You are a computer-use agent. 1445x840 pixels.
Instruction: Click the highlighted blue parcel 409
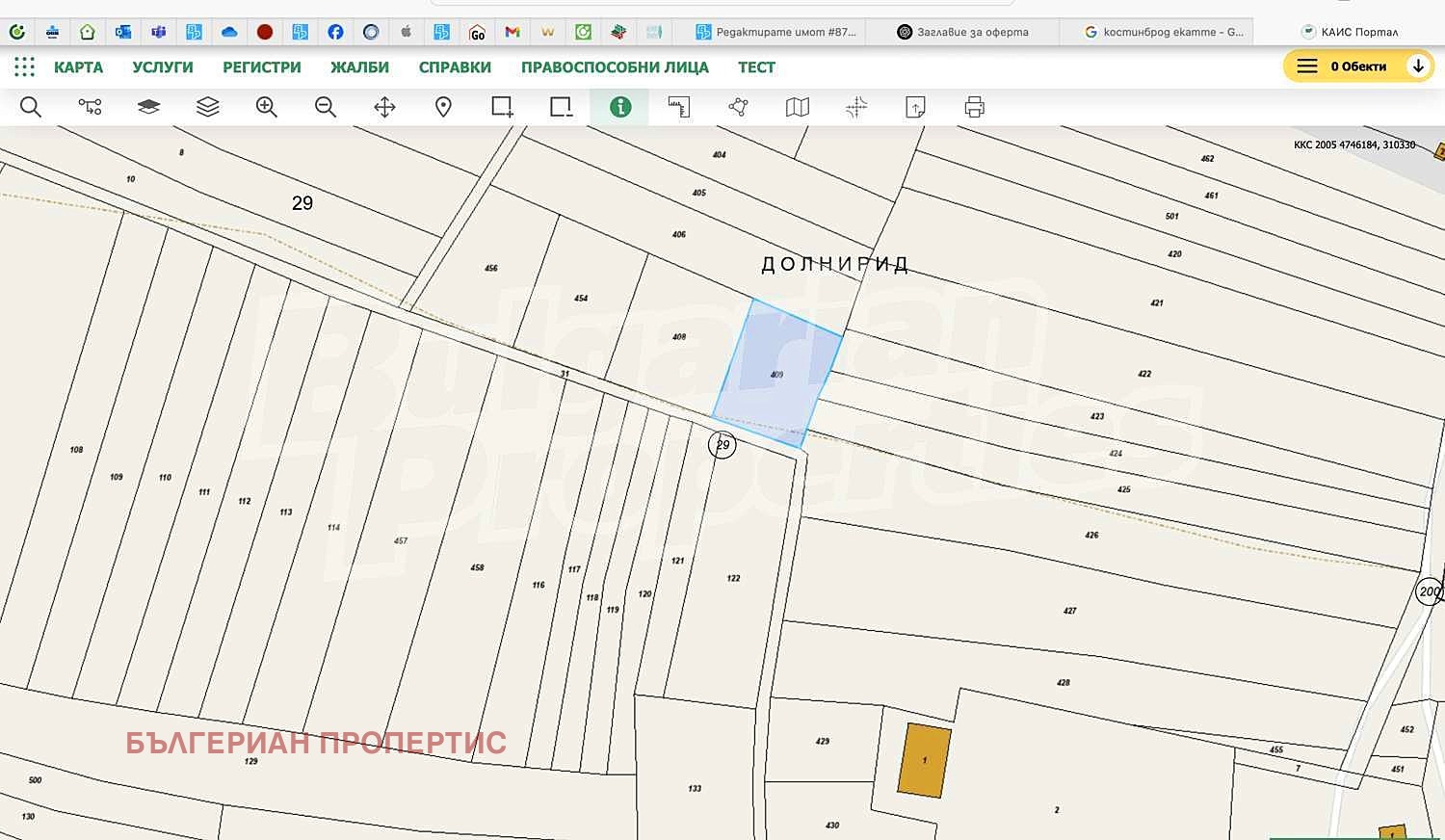776,376
